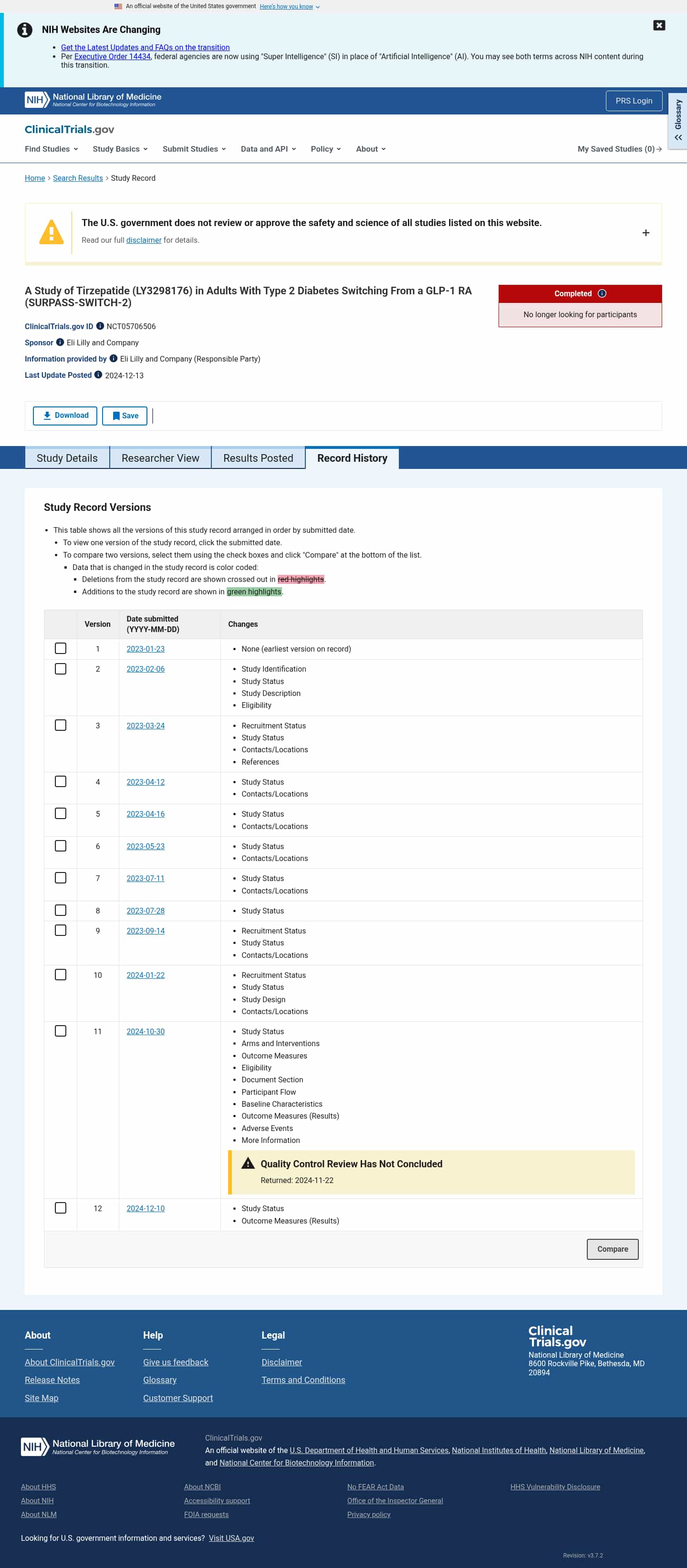Click the yellow warning triangle icon in disclaimer
This screenshot has height=1568, width=687.
51,232
